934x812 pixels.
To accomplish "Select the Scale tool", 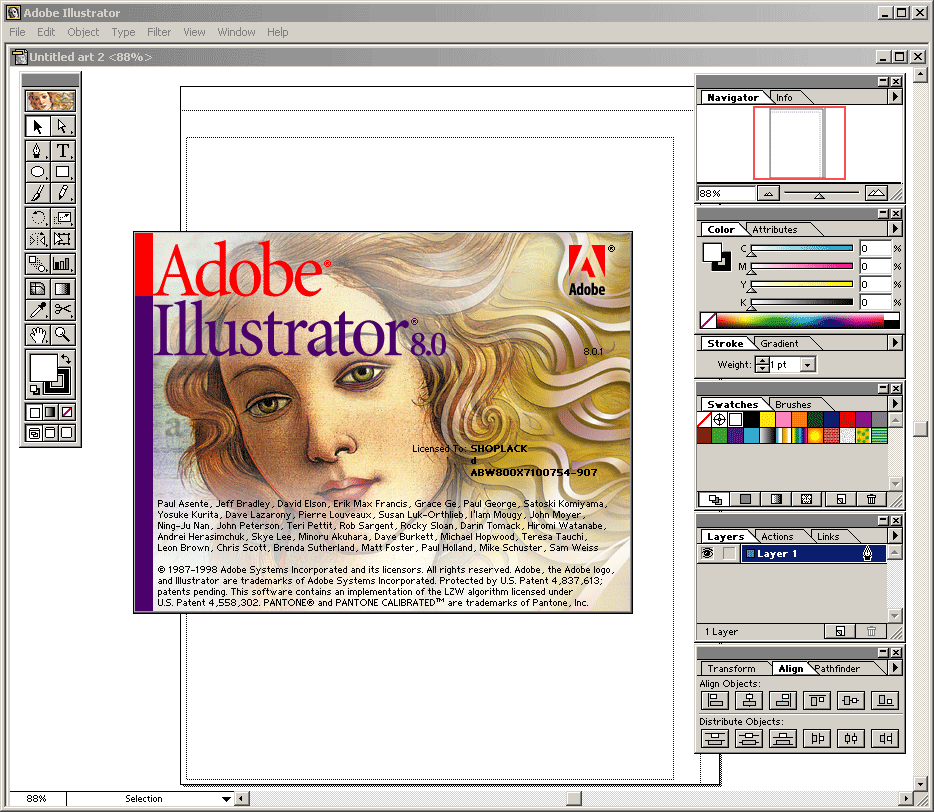I will point(63,218).
